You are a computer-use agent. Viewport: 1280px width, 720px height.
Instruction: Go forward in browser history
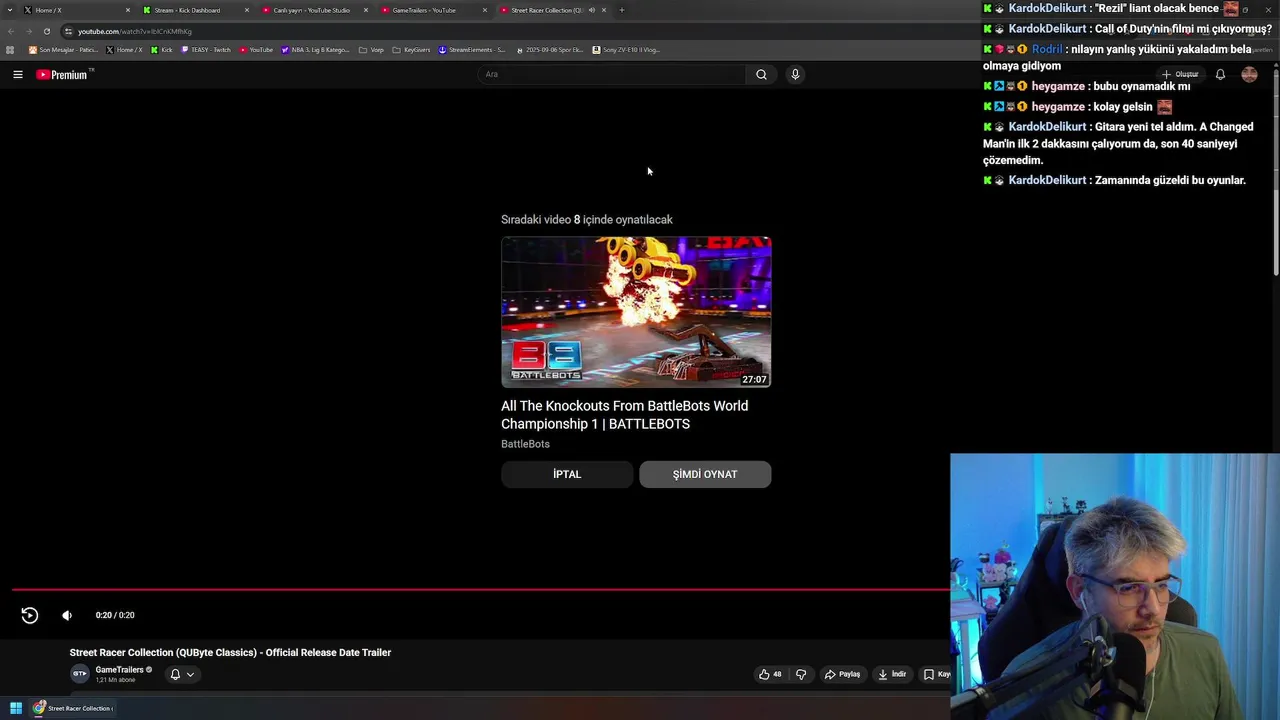28,31
